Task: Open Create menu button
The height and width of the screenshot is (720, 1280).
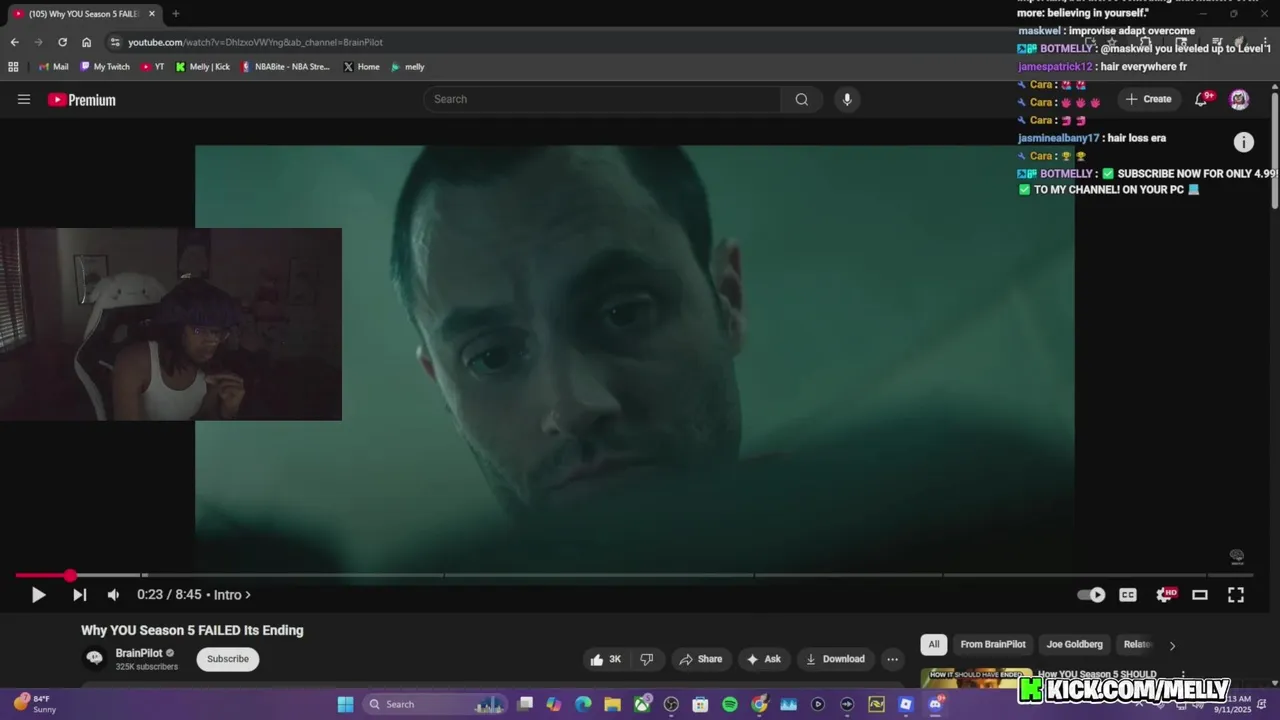Action: coord(1147,99)
